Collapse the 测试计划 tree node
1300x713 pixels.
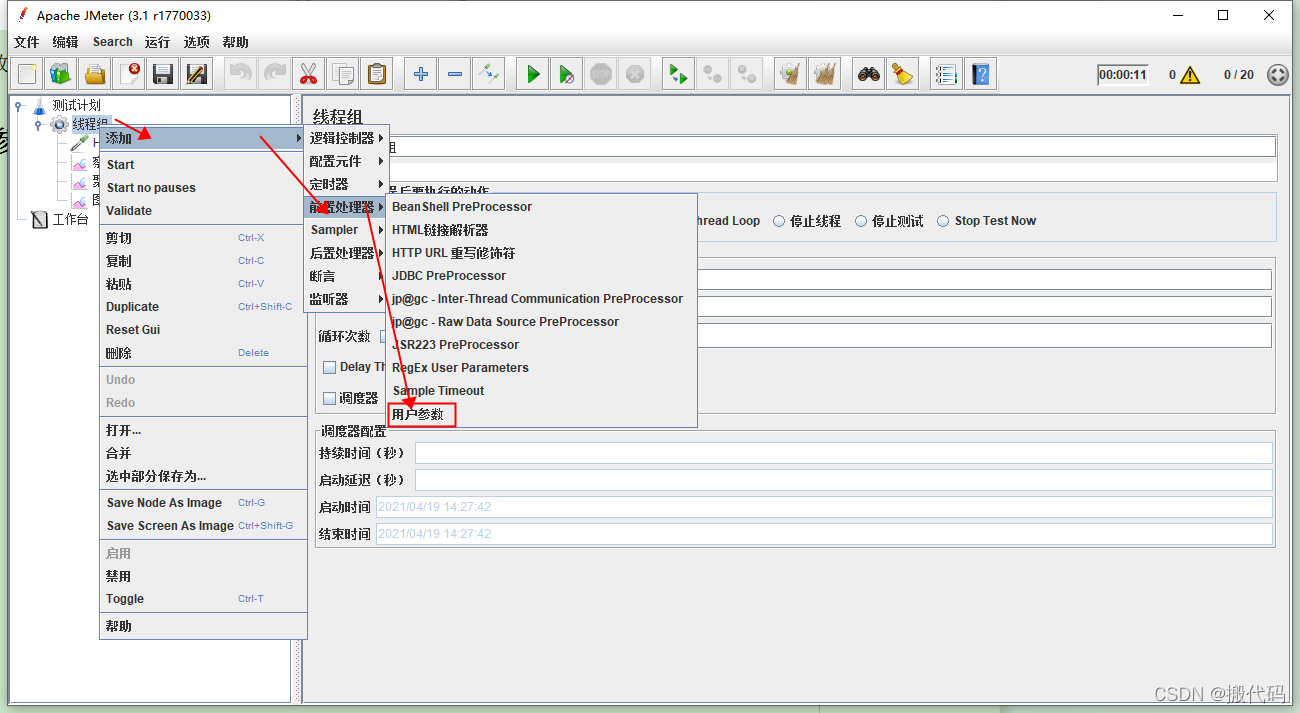19,105
